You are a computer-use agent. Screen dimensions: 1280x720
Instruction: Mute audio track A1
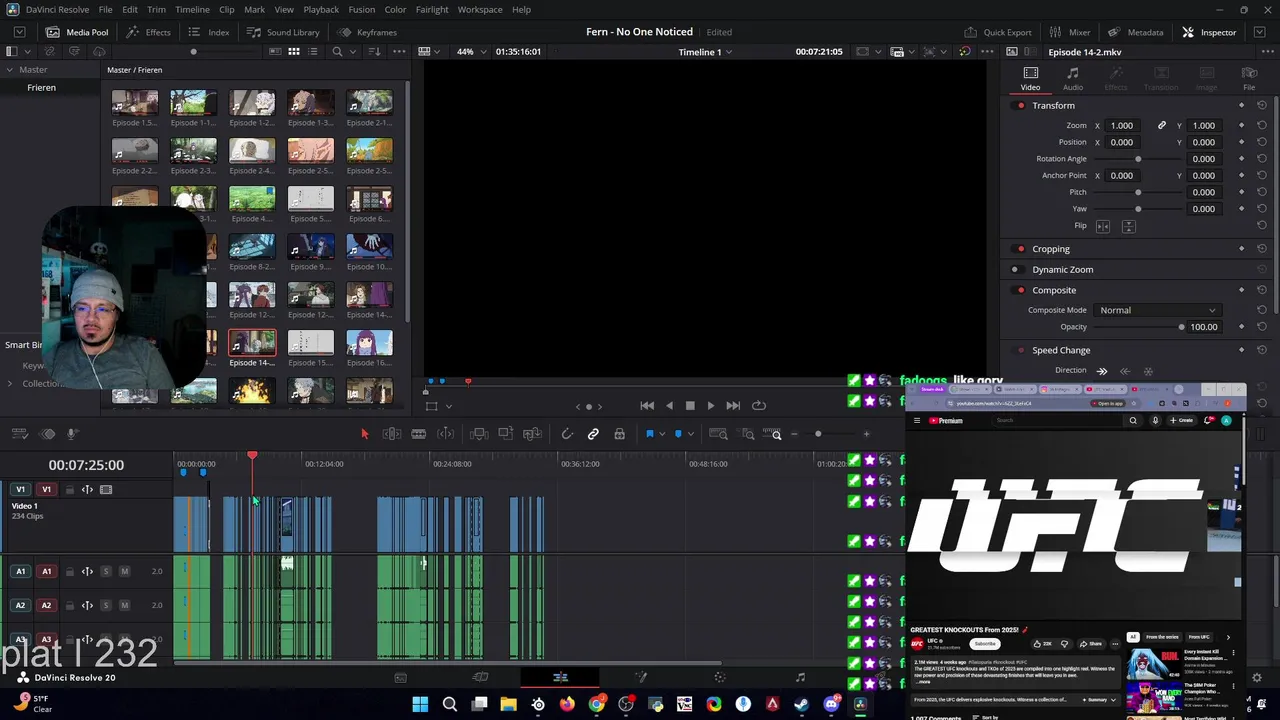124,572
